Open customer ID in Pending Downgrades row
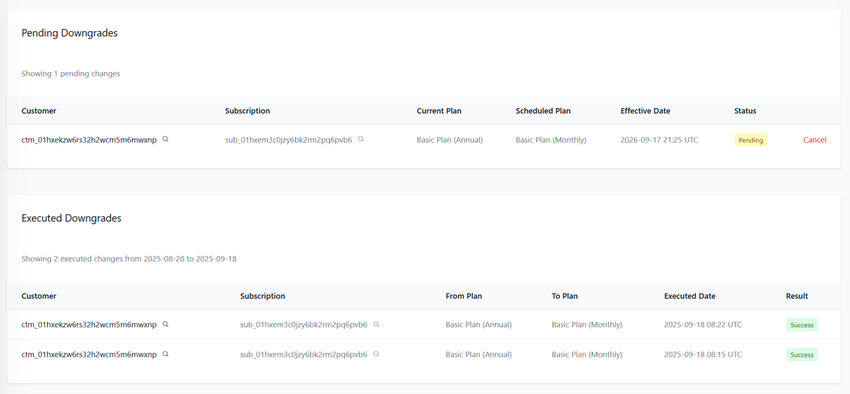 pyautogui.click(x=89, y=140)
